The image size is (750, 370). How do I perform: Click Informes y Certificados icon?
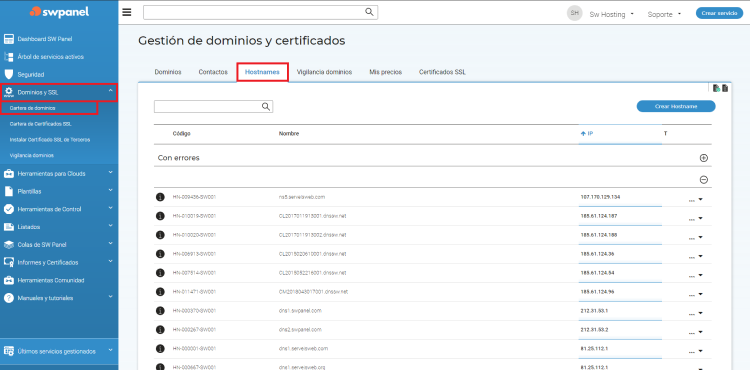pos(9,262)
